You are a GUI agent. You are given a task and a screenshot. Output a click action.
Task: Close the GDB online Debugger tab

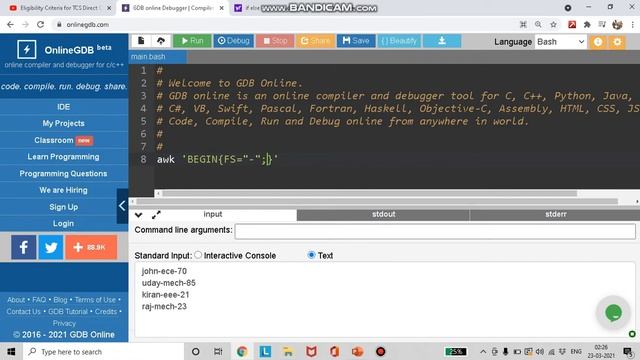[222, 8]
